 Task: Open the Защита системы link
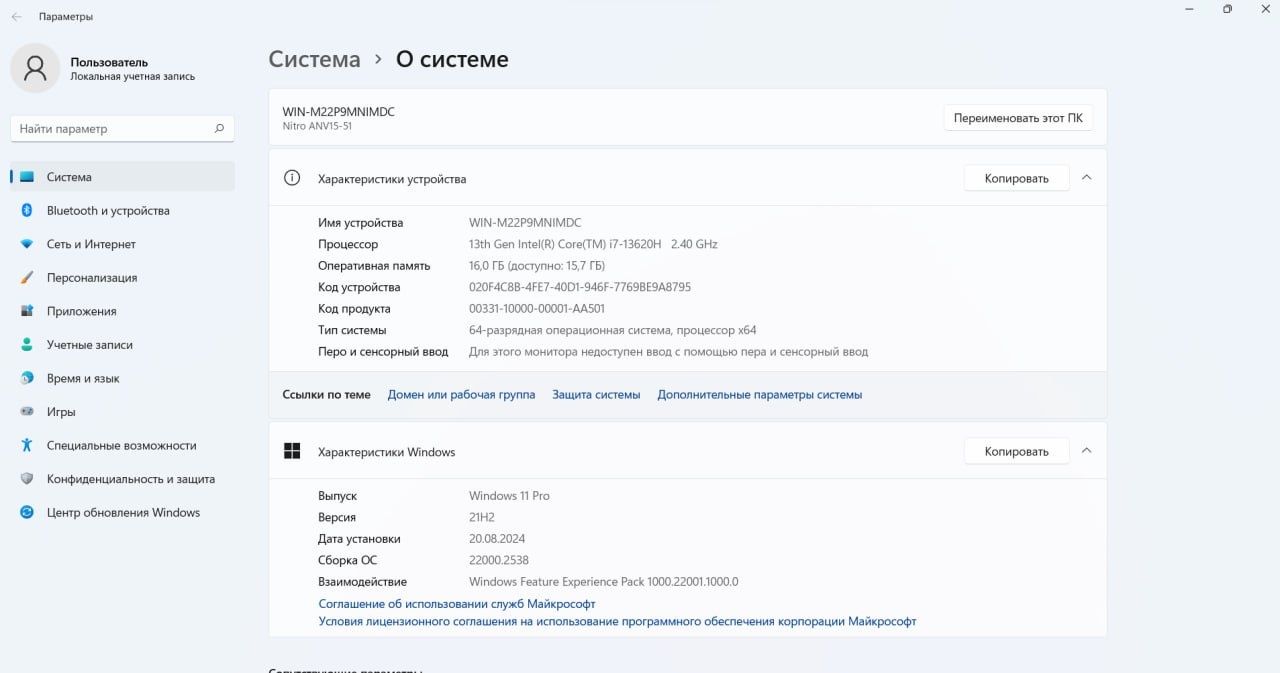[596, 395]
